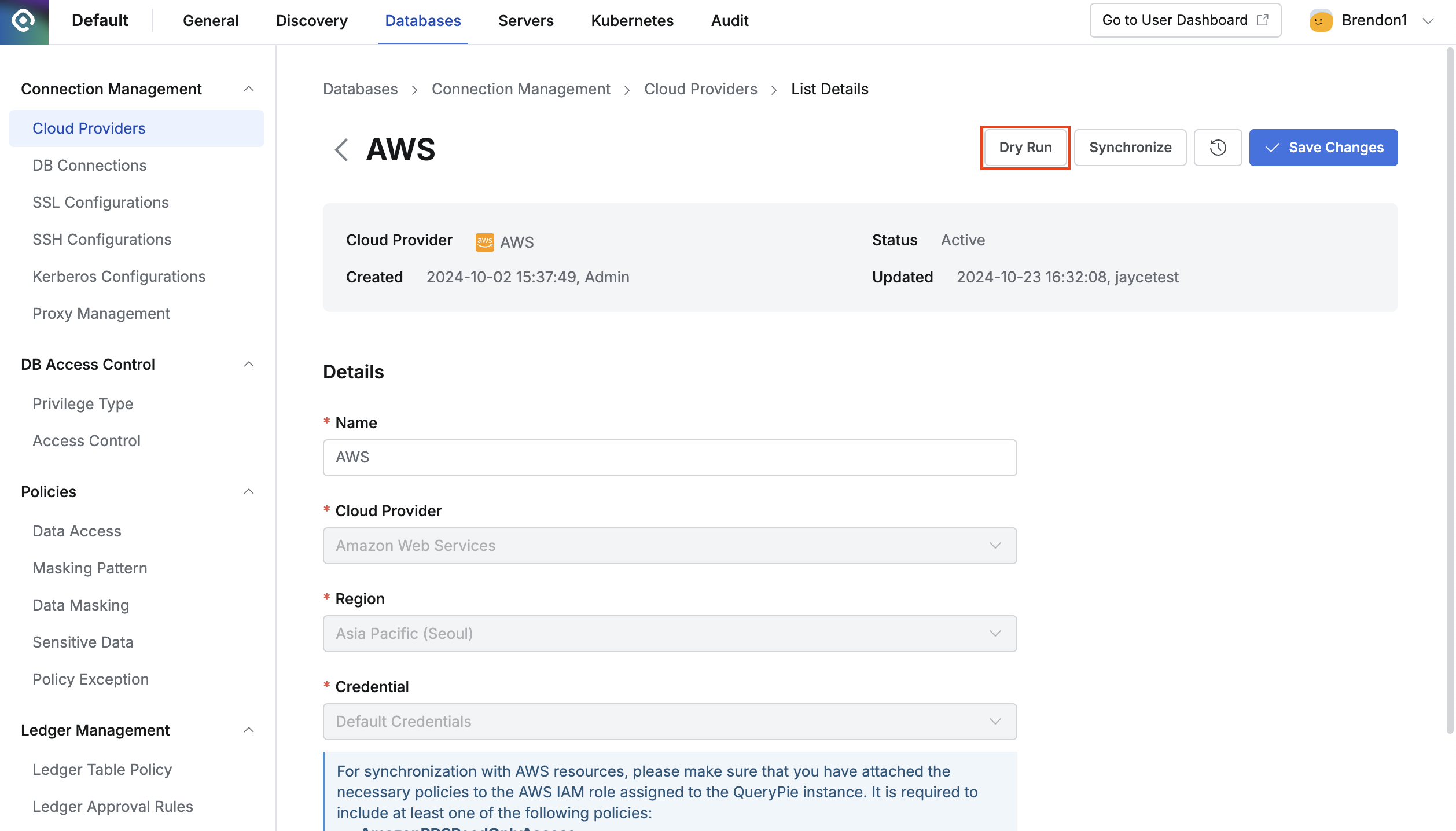Open DB Connections in the sidebar
The image size is (1456, 831).
click(x=90, y=166)
